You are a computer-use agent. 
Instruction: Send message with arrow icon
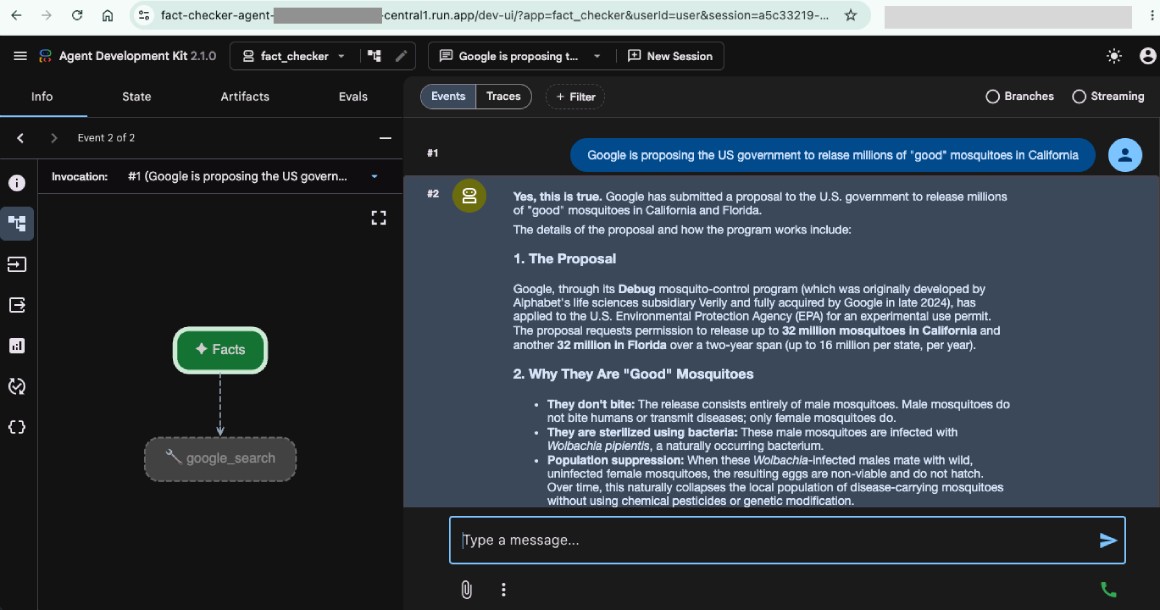tap(1107, 540)
